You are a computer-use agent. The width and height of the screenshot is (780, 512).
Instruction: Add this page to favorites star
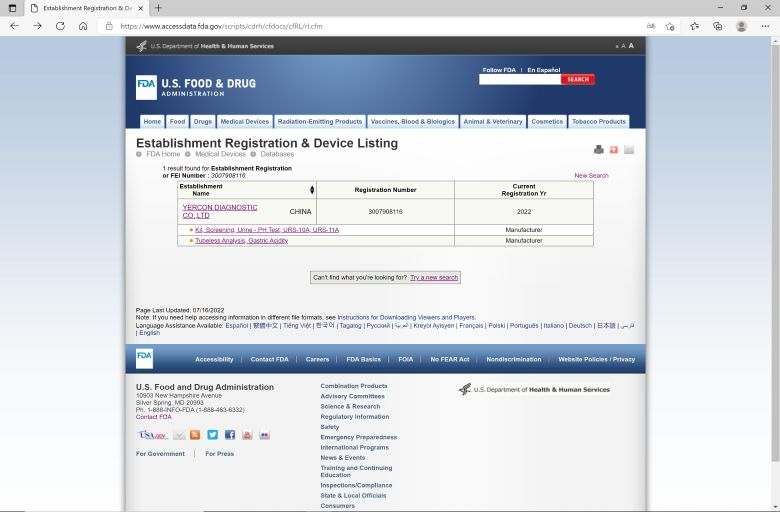pyautogui.click(x=670, y=26)
